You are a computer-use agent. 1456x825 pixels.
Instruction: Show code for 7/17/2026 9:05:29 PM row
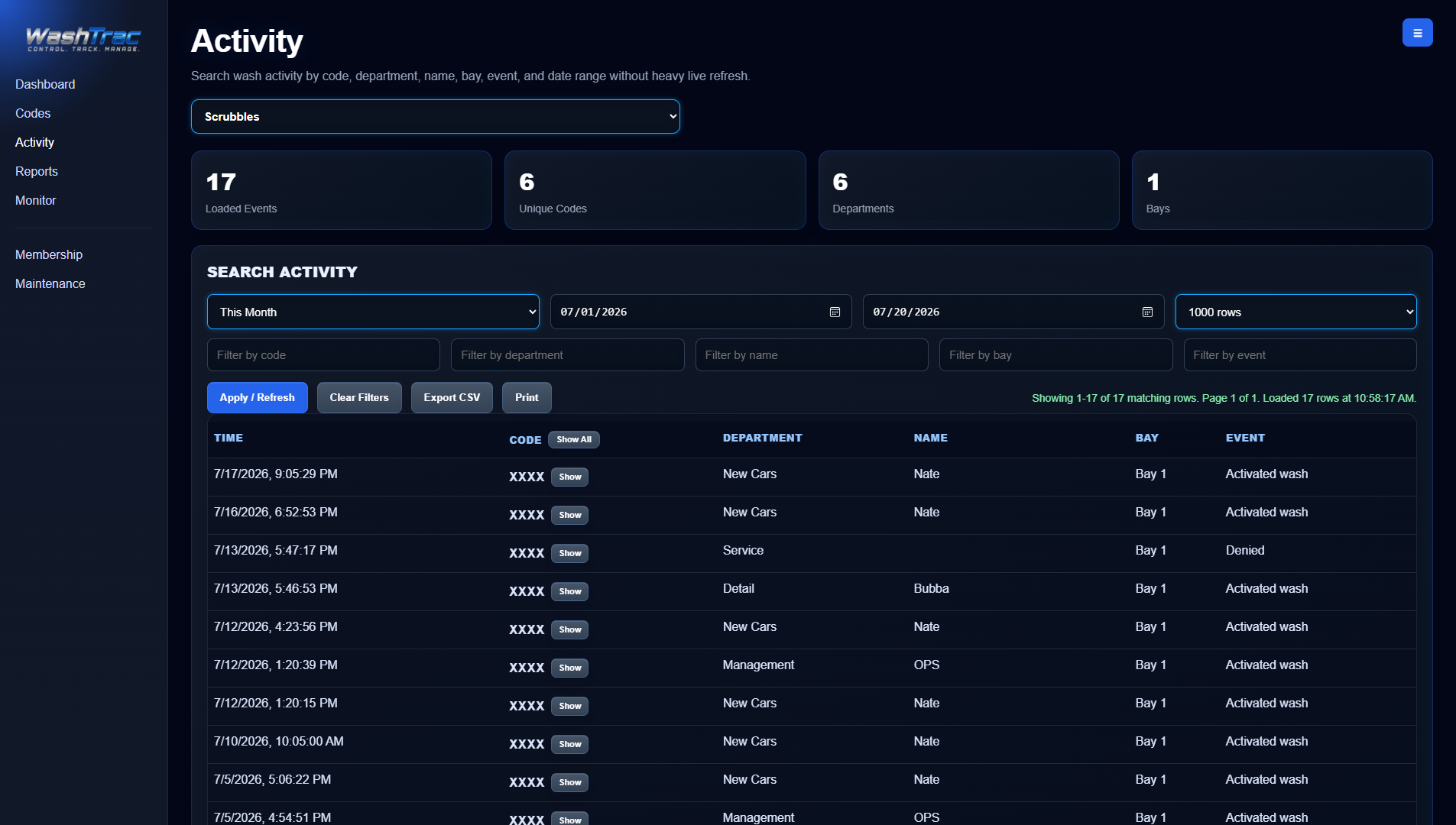[570, 477]
